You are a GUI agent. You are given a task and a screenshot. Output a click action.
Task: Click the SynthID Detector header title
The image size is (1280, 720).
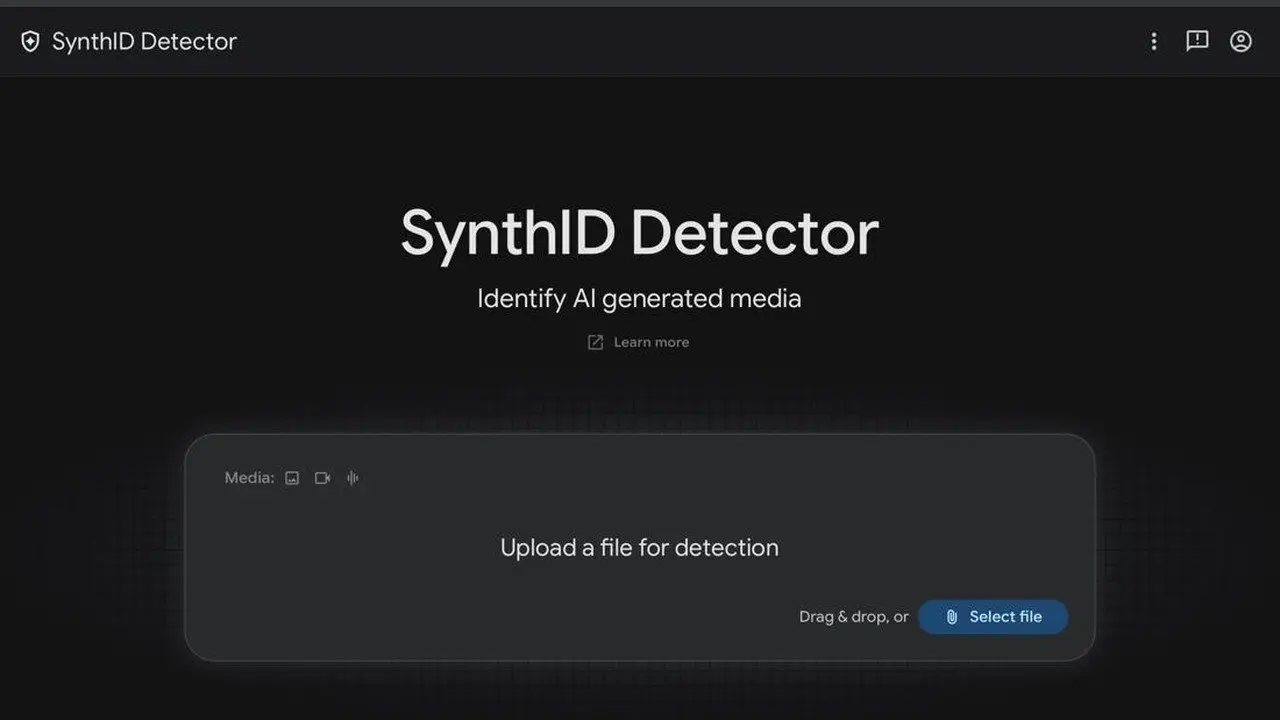click(144, 42)
